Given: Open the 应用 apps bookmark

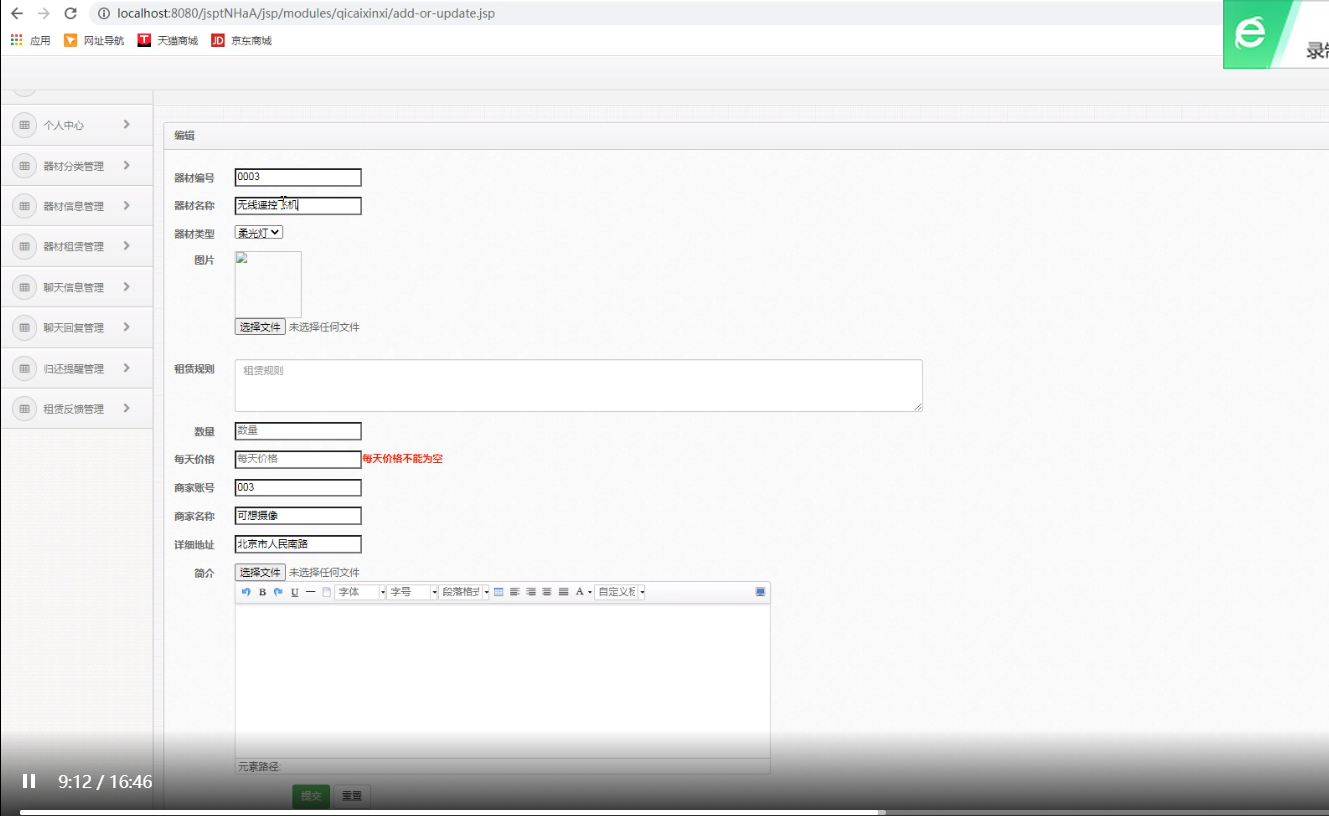Looking at the screenshot, I should [x=30, y=40].
